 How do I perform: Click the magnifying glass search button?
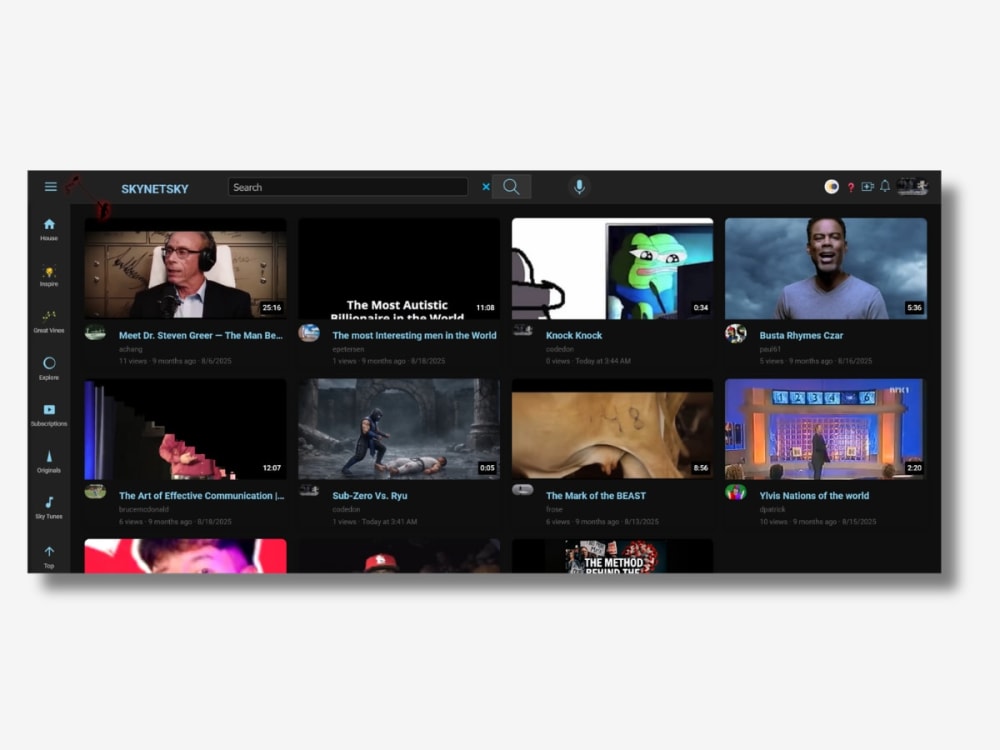[x=511, y=187]
